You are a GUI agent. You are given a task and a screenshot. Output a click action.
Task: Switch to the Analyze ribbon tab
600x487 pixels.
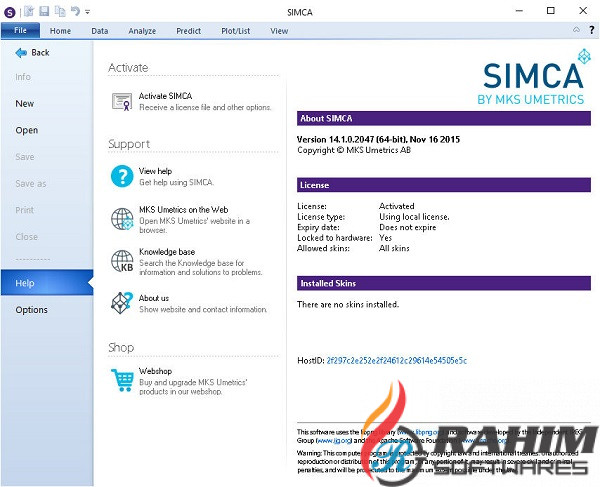coord(142,31)
